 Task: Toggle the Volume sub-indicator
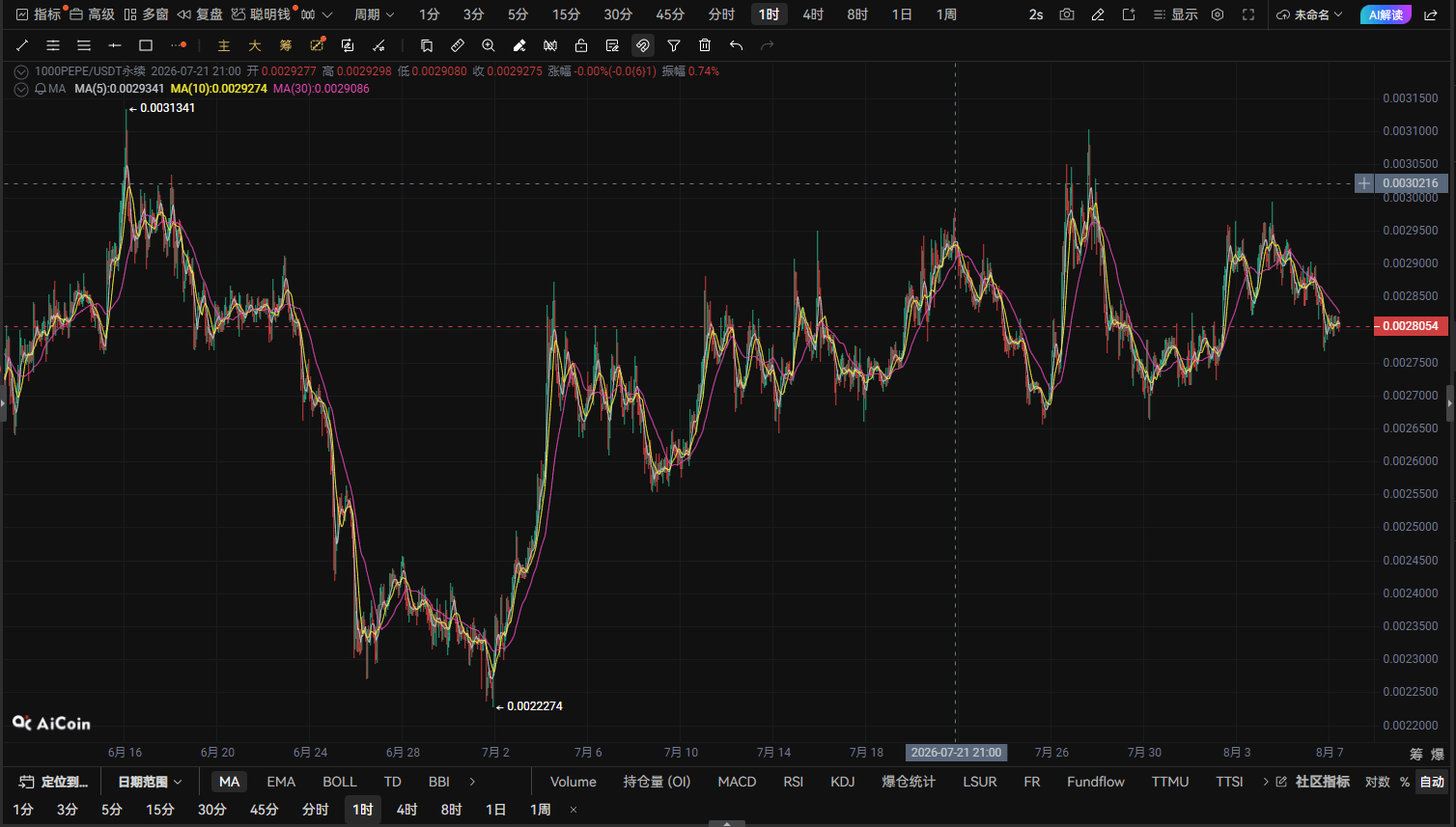574,782
